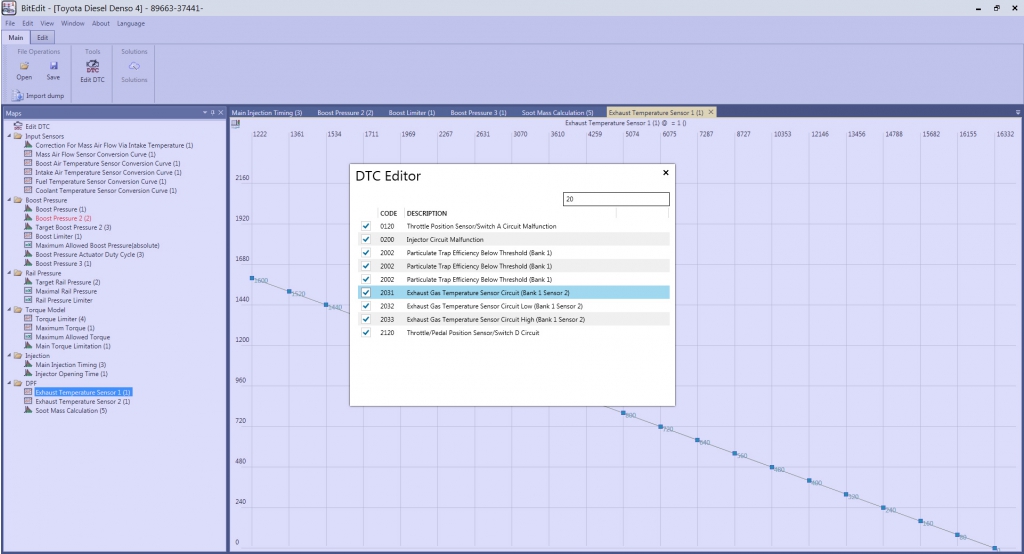This screenshot has width=1024, height=554.
Task: Click map icon beside Boost Pressure 2 (2) in tree
Action: (x=28, y=218)
